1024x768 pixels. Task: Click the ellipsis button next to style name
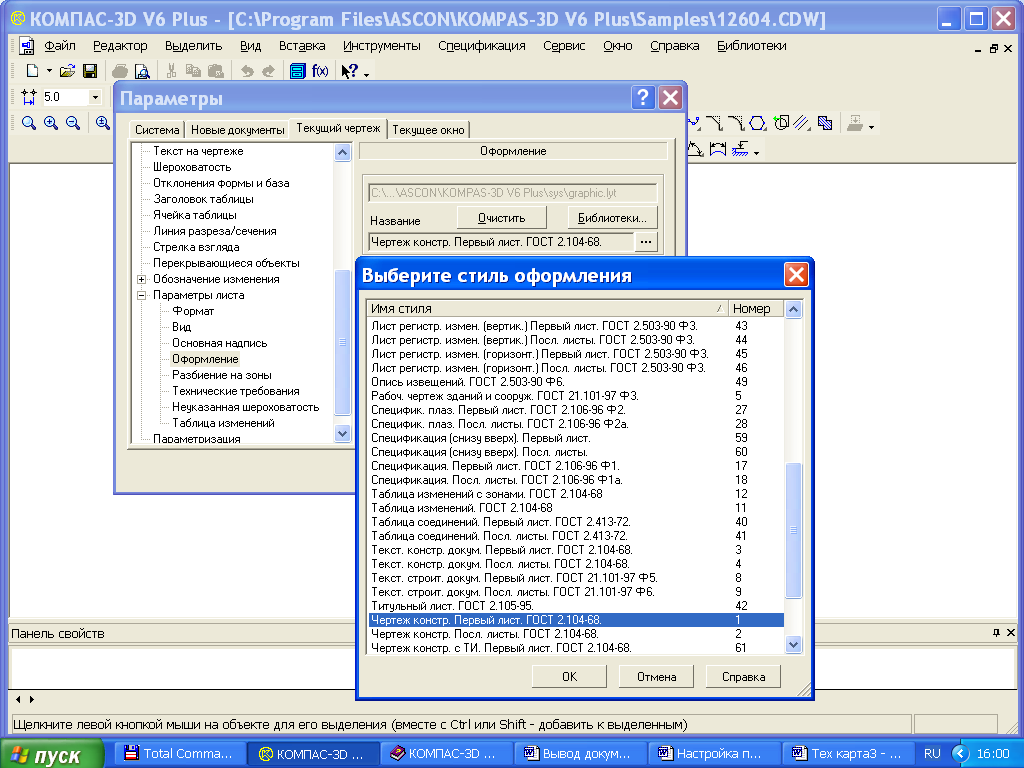coord(646,242)
